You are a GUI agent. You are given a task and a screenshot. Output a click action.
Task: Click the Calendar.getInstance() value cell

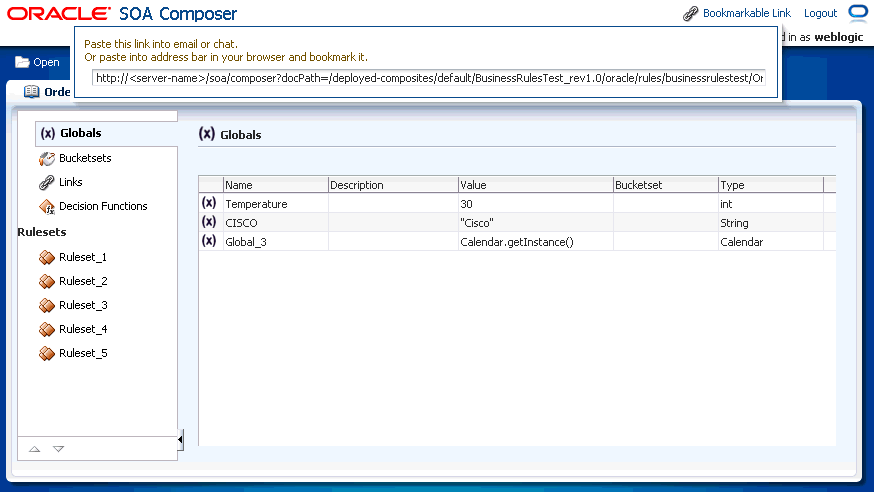[x=536, y=242]
